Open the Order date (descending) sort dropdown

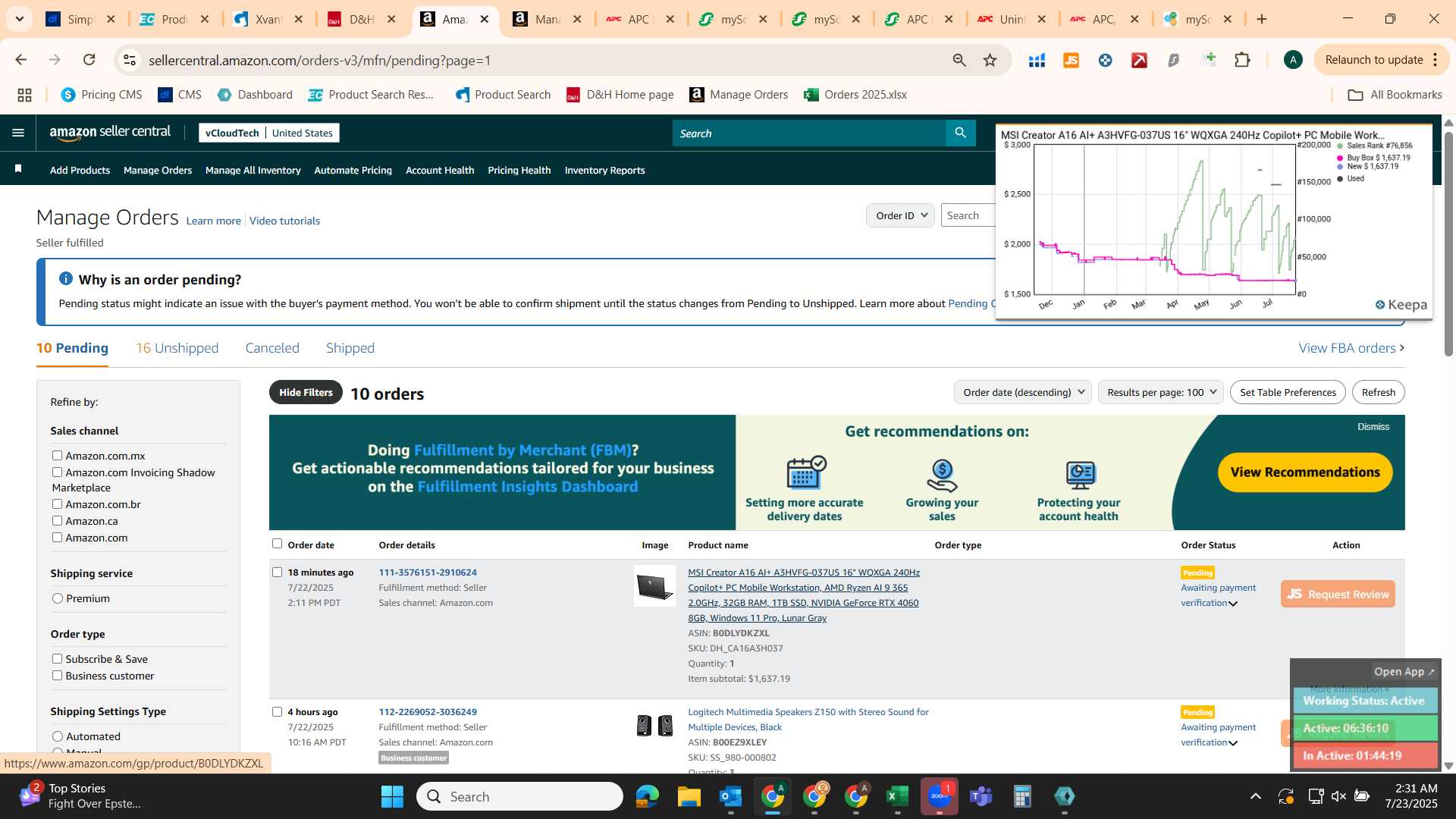point(1022,392)
